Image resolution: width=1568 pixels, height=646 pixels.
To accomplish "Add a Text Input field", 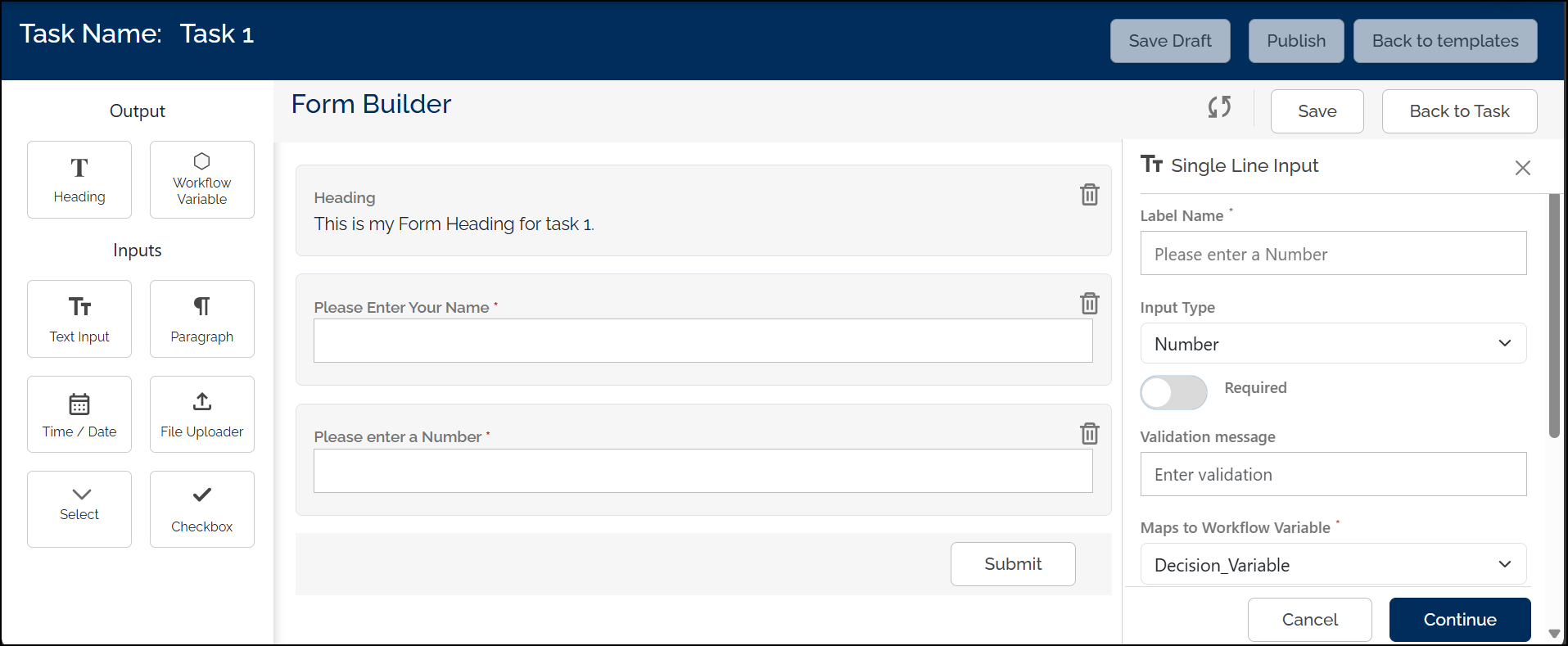I will (x=79, y=318).
